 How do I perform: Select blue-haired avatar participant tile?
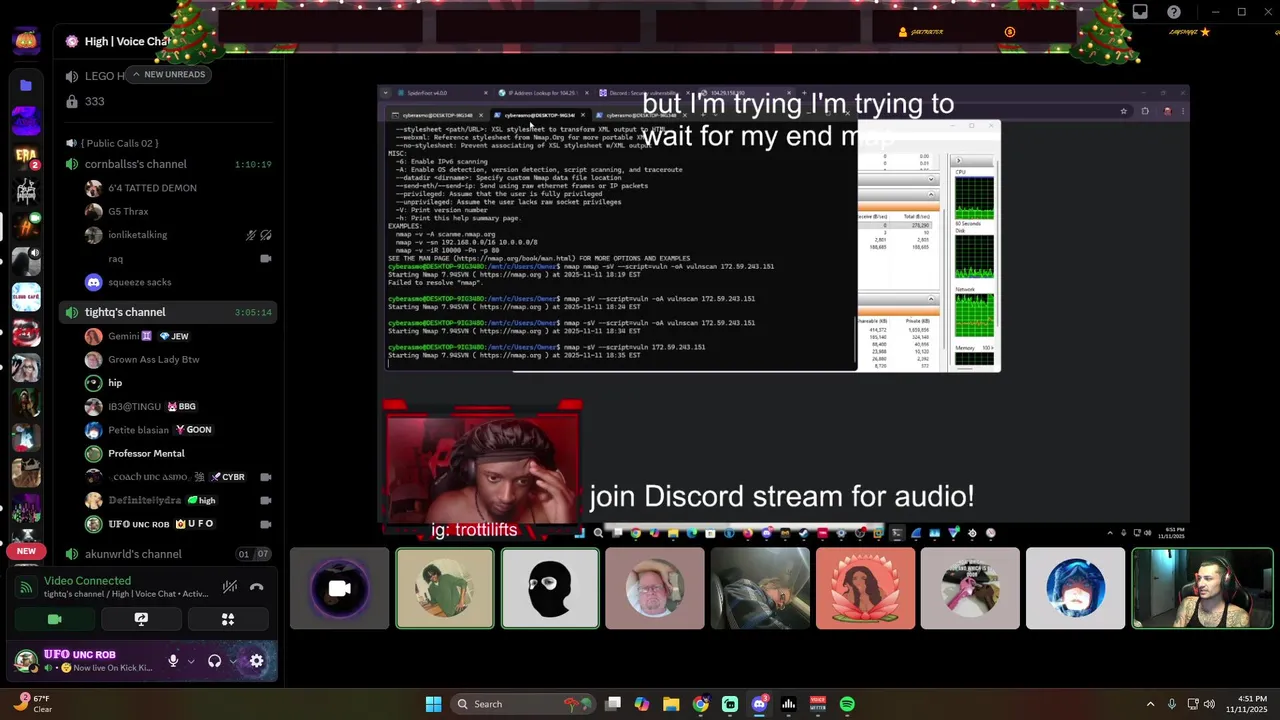[x=1075, y=588]
